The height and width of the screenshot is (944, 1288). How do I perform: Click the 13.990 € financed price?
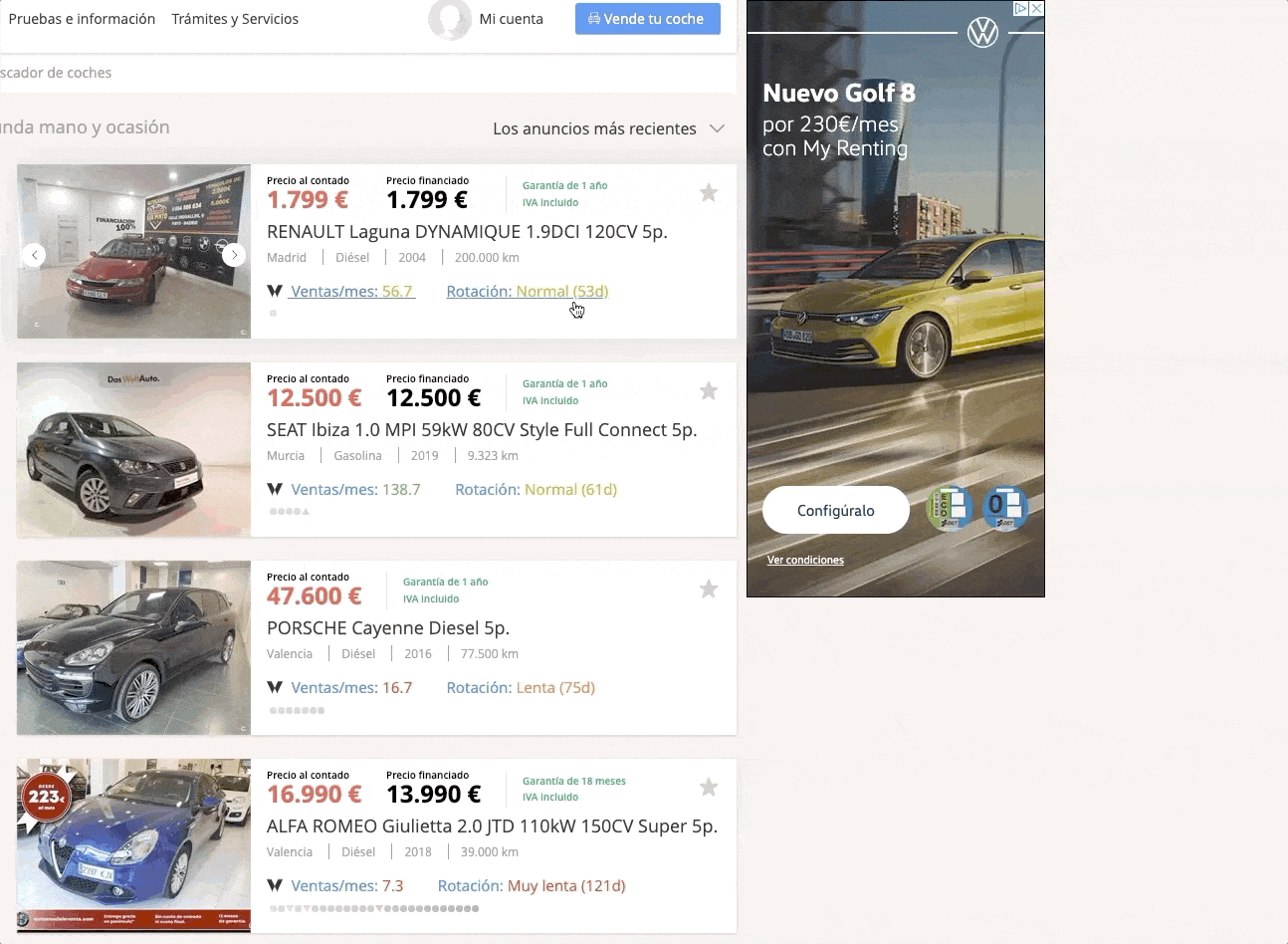(x=434, y=794)
